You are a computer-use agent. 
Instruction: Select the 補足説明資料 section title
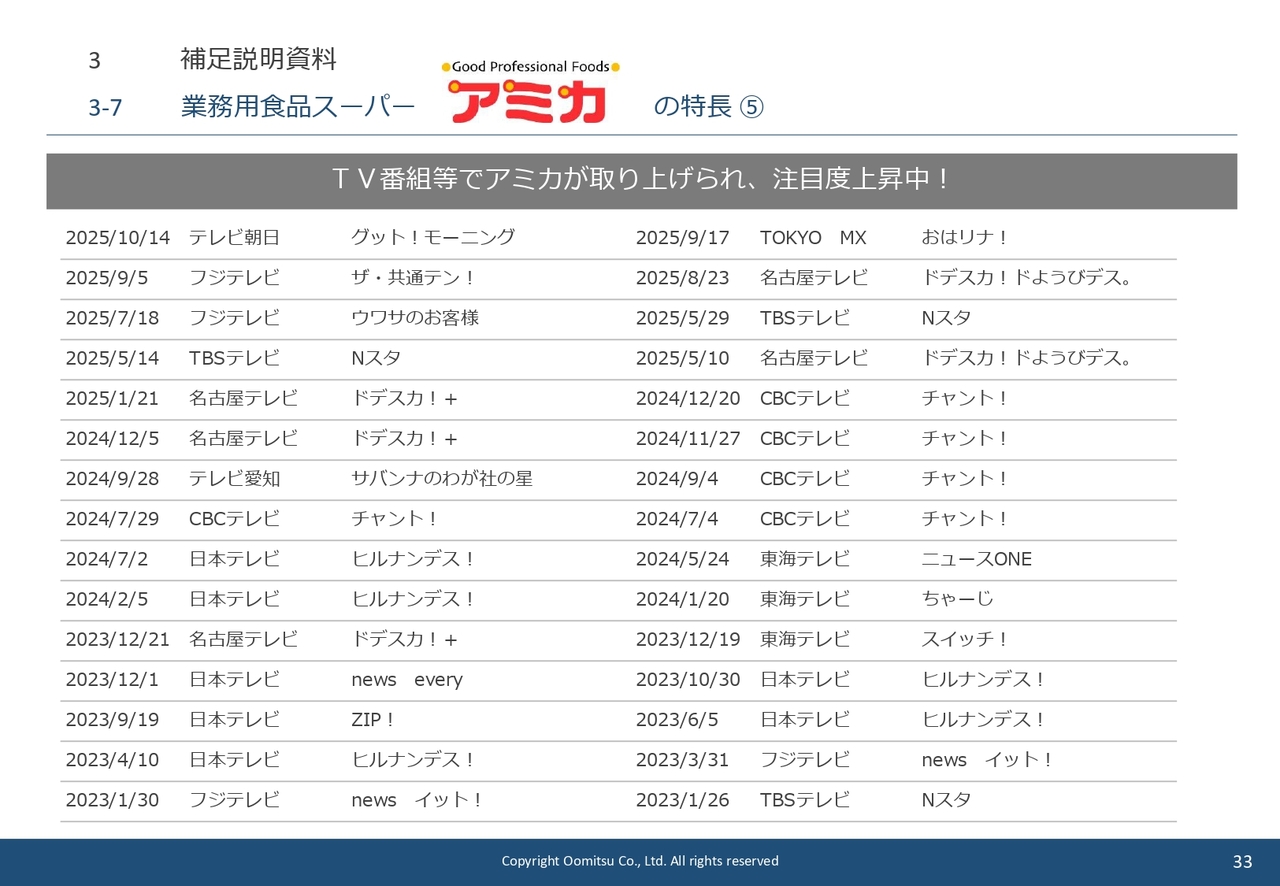click(x=258, y=60)
